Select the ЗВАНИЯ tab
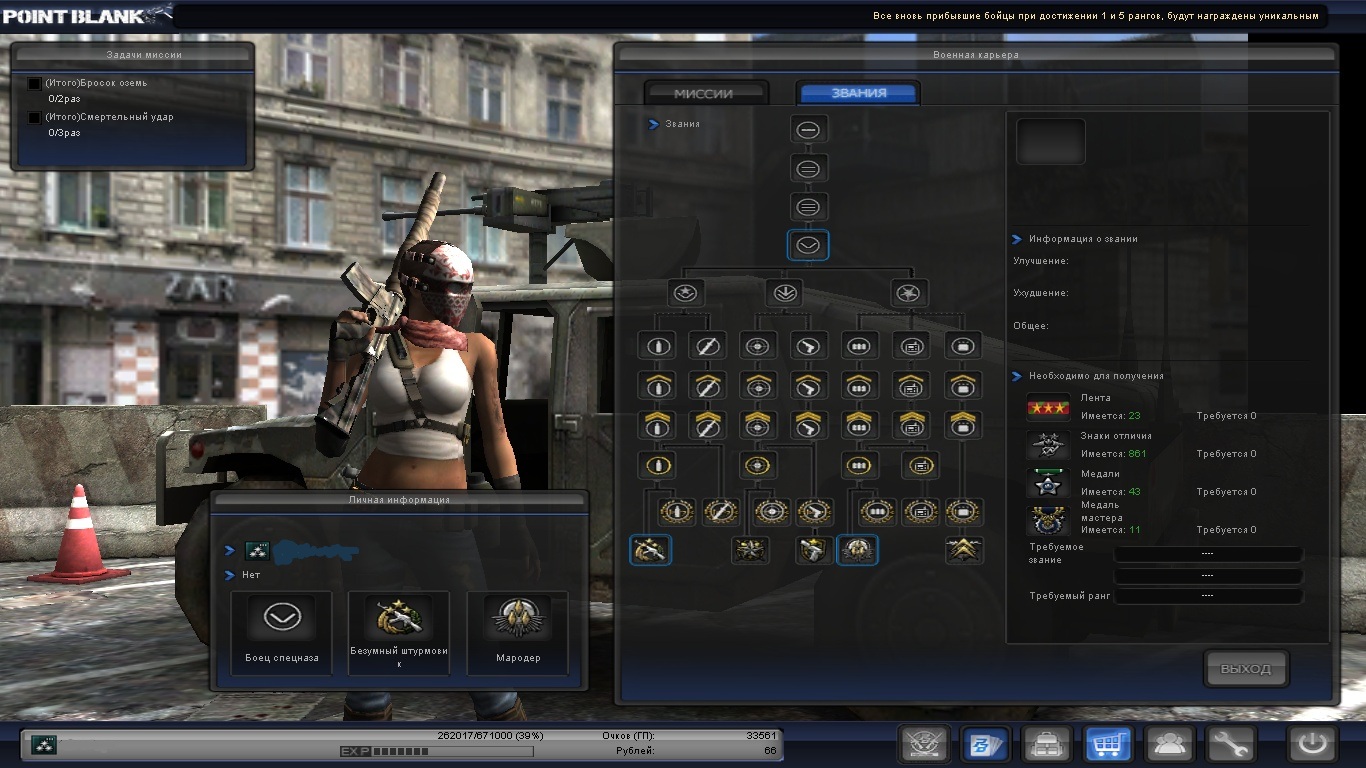Viewport: 1366px width, 768px height. click(858, 93)
